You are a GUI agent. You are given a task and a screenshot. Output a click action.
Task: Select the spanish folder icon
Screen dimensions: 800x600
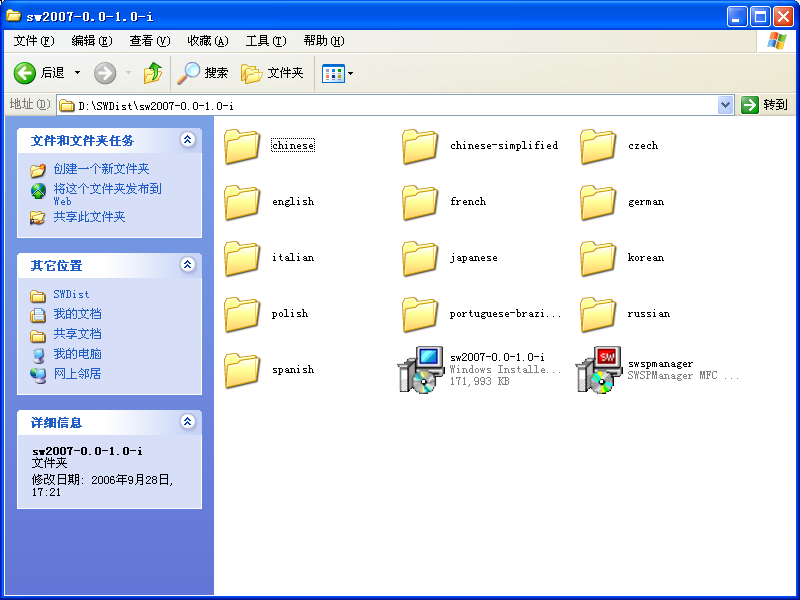coord(242,370)
